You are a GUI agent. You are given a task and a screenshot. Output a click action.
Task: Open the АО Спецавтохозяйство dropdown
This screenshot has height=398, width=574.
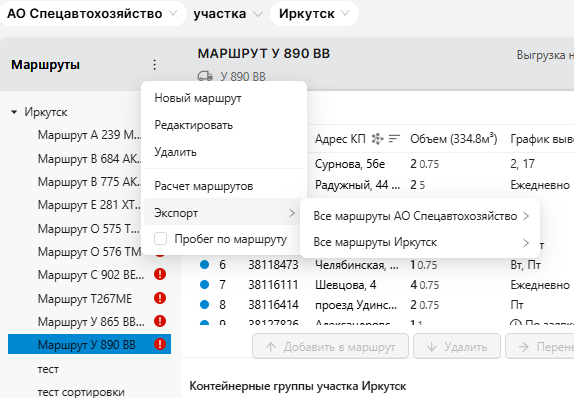pos(92,14)
